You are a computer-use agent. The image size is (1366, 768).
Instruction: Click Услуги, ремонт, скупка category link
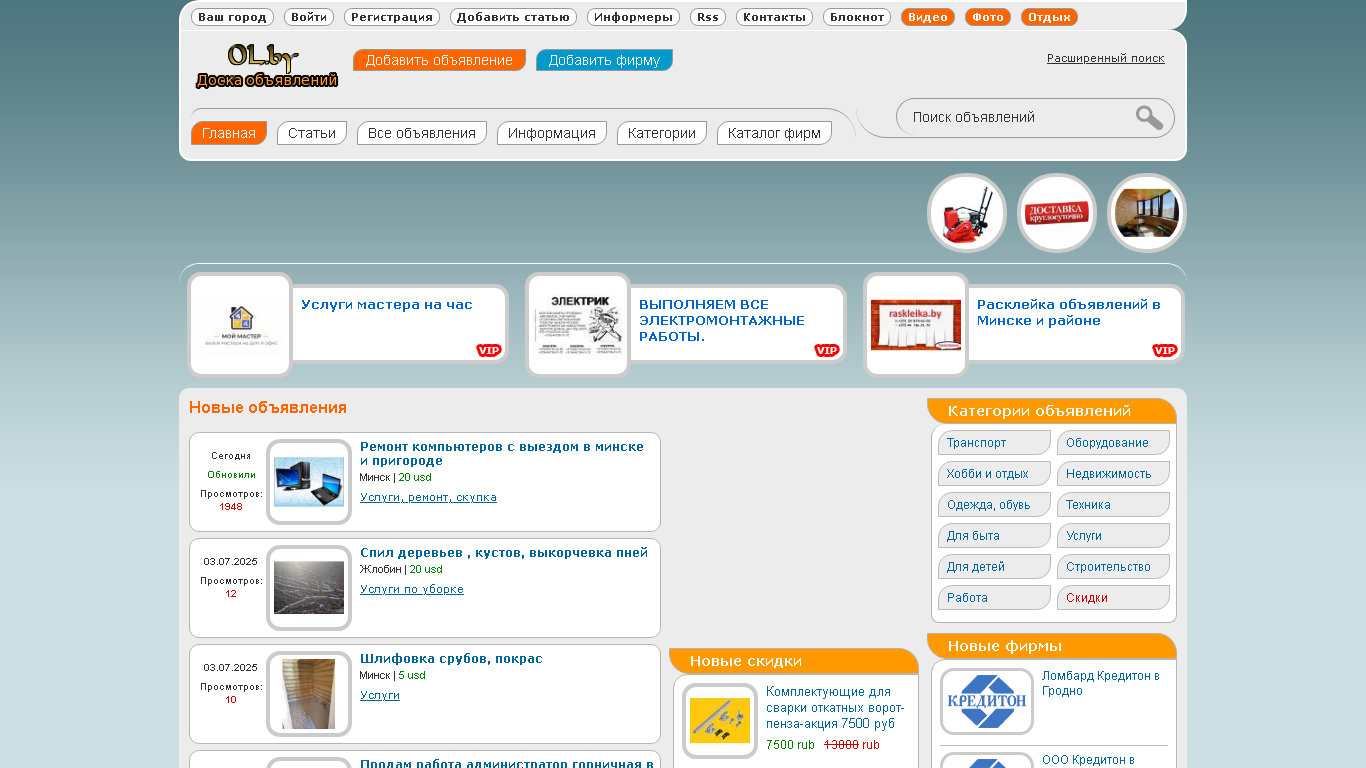click(428, 498)
